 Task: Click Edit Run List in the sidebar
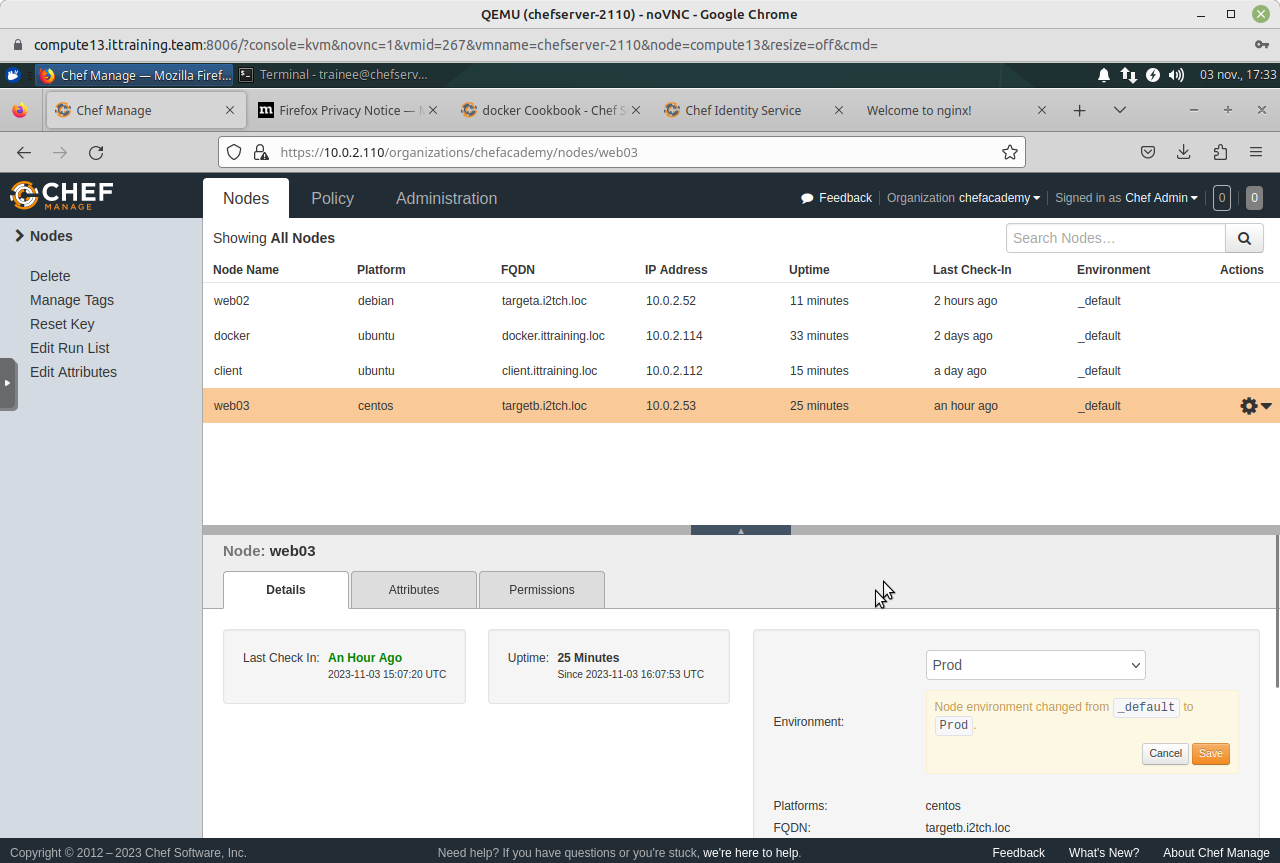[70, 348]
